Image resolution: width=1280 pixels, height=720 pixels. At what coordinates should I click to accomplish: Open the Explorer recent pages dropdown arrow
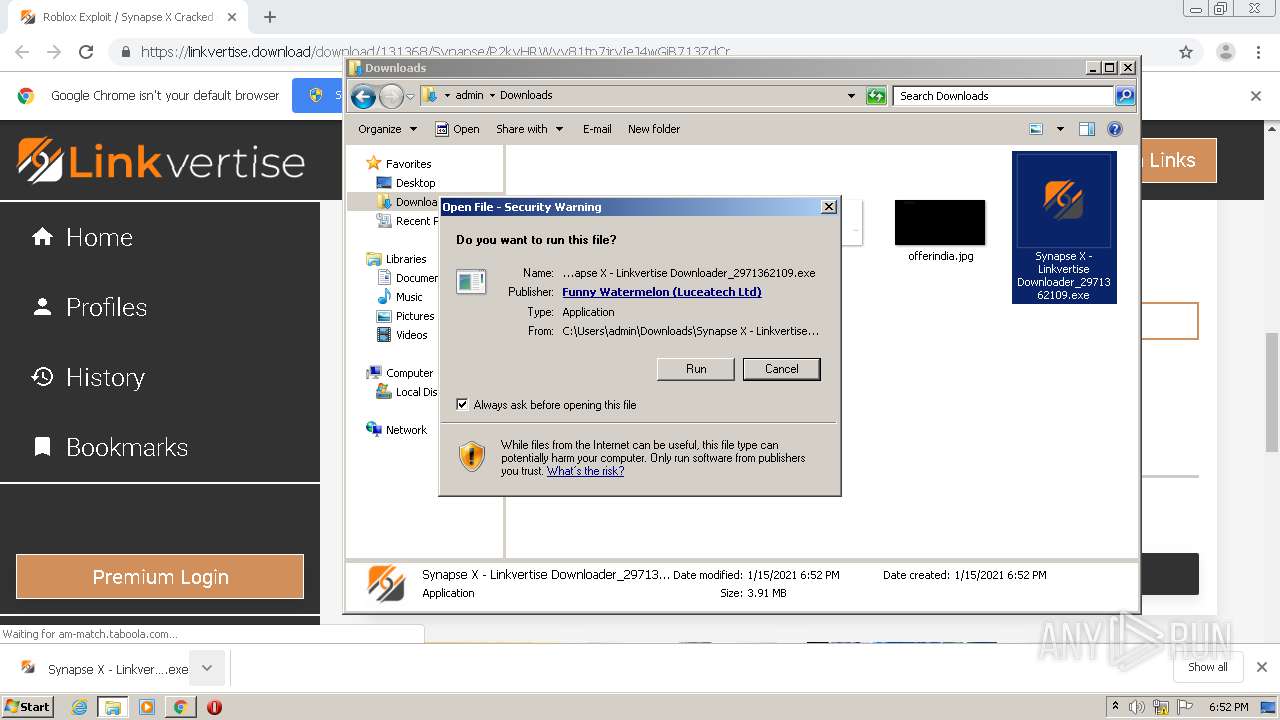click(410, 96)
